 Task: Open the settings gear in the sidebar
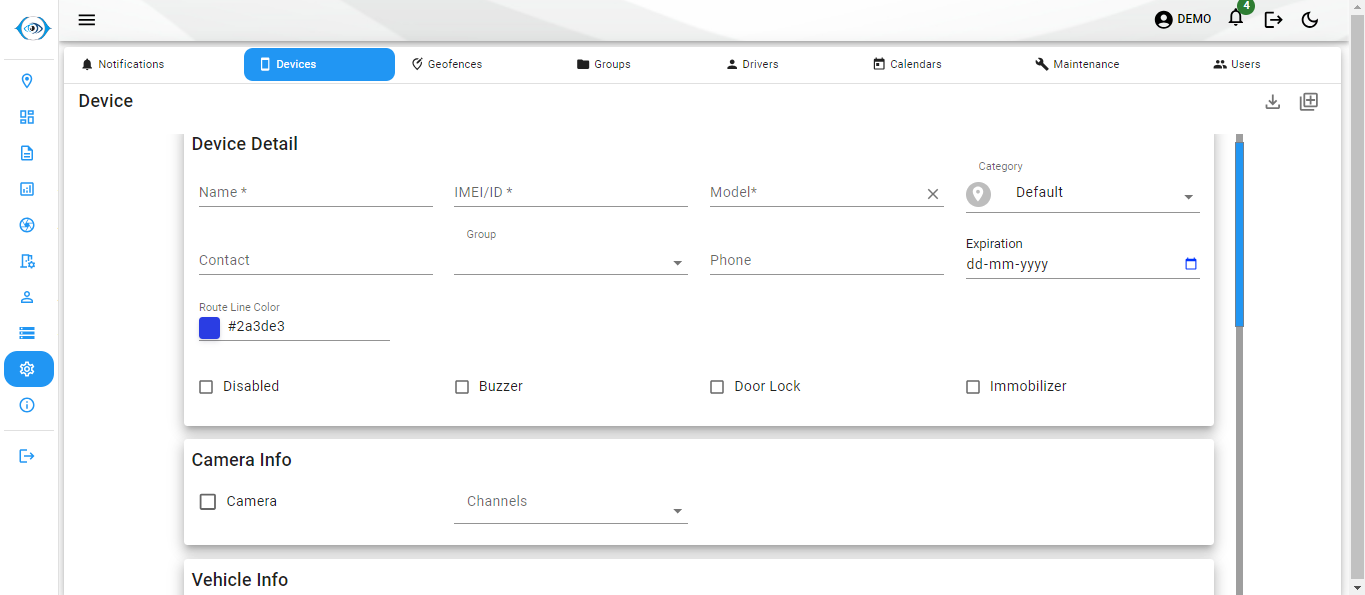(28, 368)
